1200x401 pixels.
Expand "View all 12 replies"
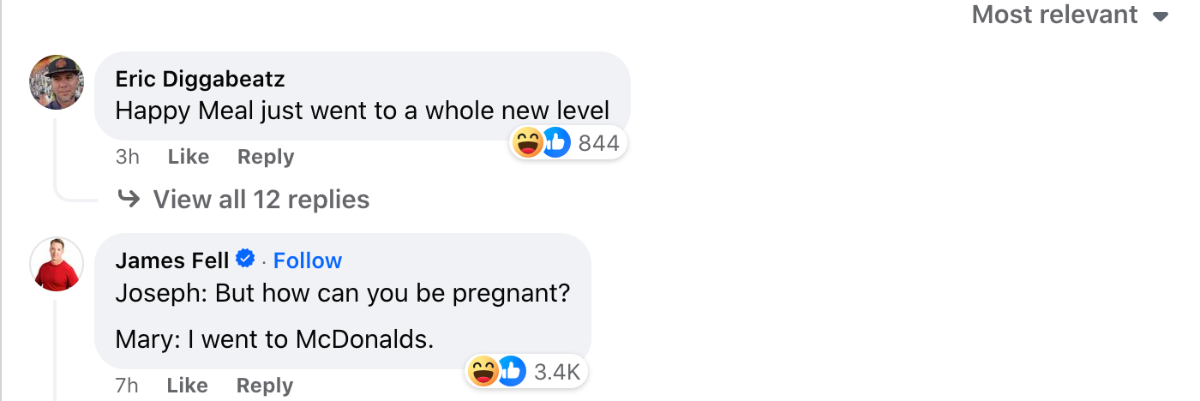pyautogui.click(x=261, y=200)
